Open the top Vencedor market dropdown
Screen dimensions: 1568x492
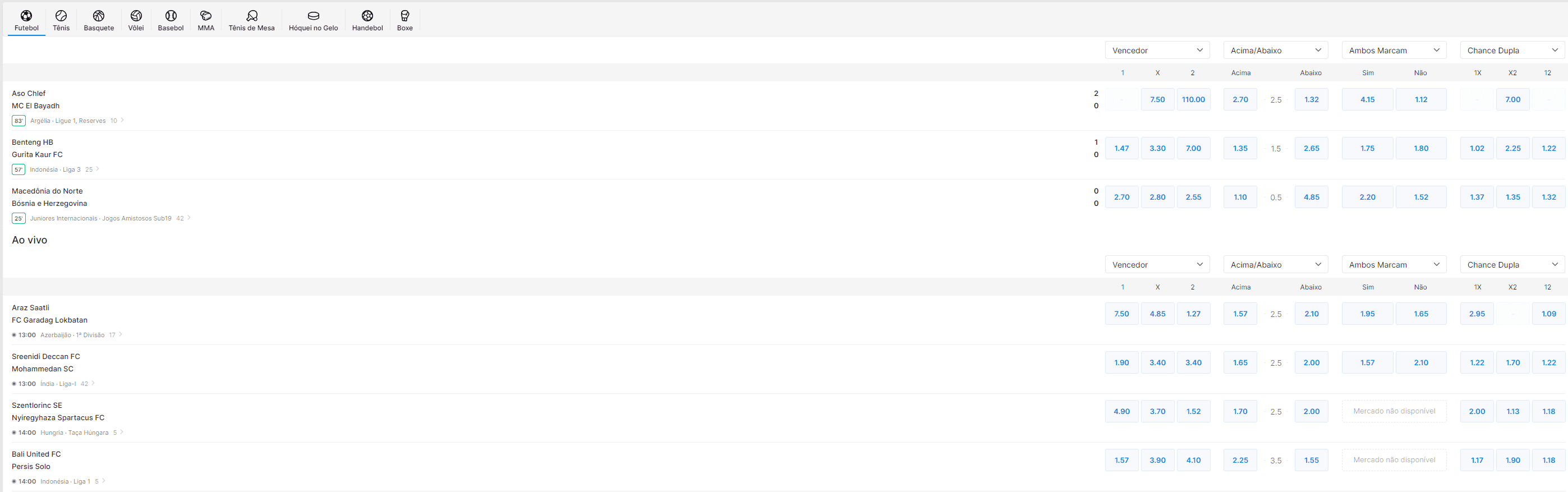pyautogui.click(x=1157, y=50)
